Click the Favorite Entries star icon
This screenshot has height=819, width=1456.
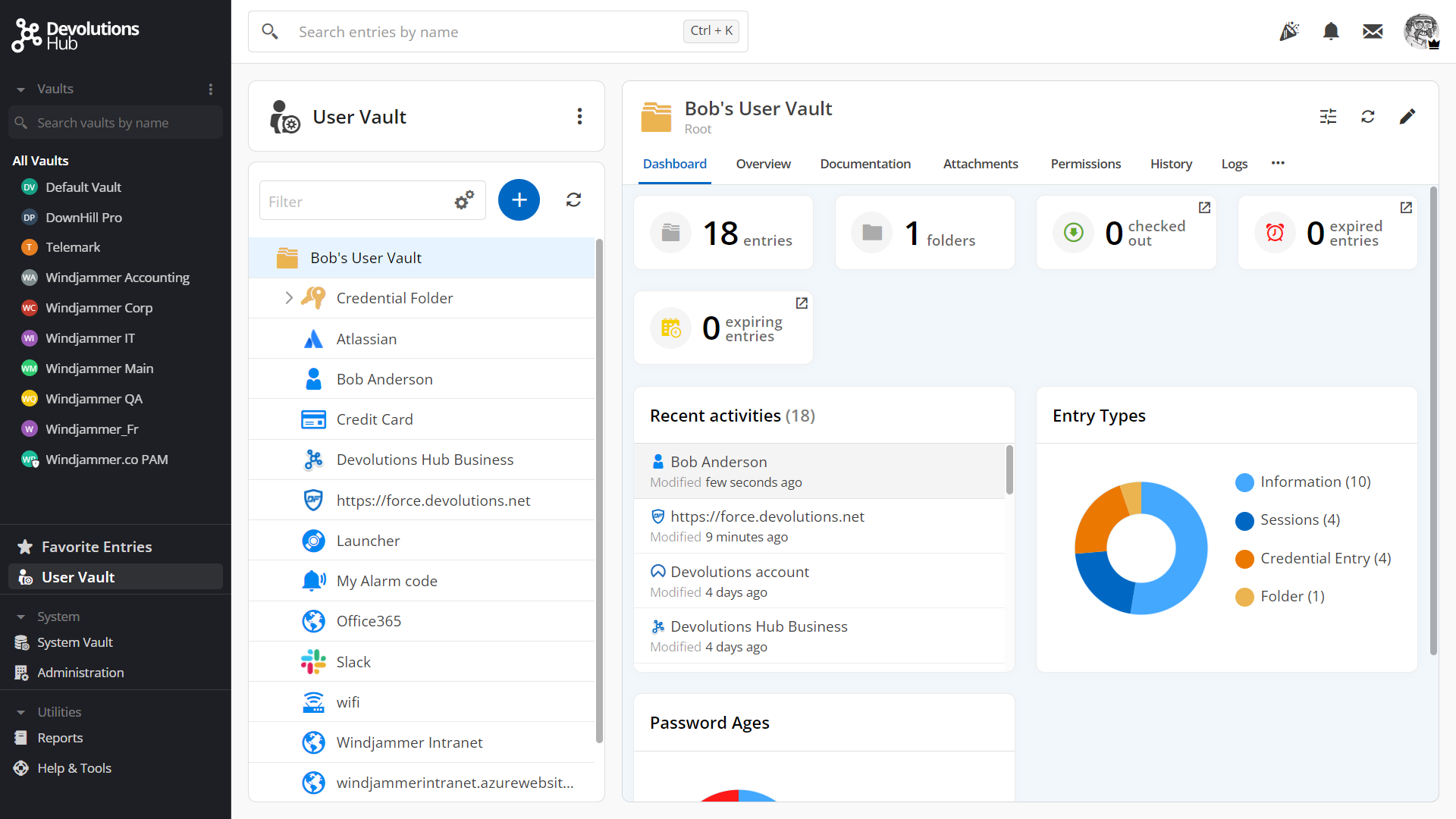(24, 546)
